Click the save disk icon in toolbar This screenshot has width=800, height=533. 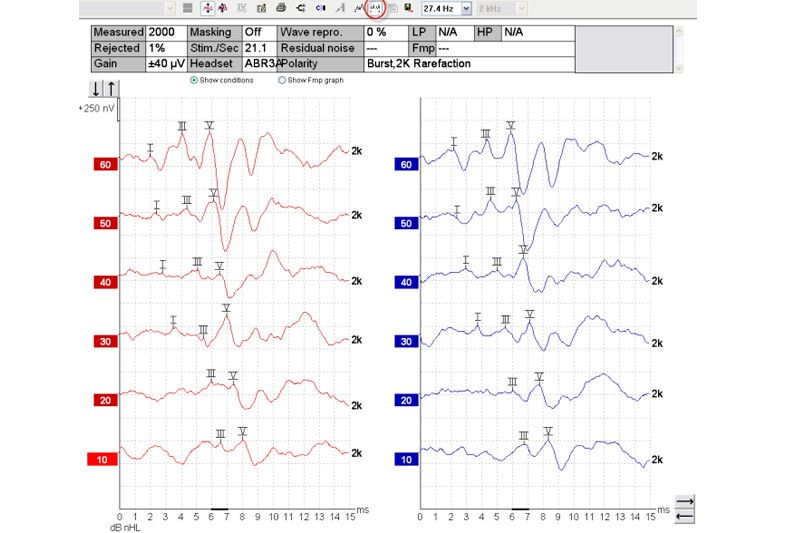pyautogui.click(x=409, y=9)
